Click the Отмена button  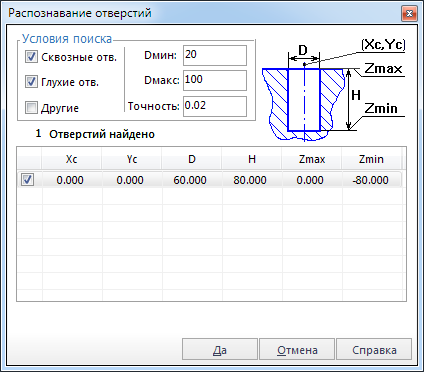pyautogui.click(x=297, y=350)
